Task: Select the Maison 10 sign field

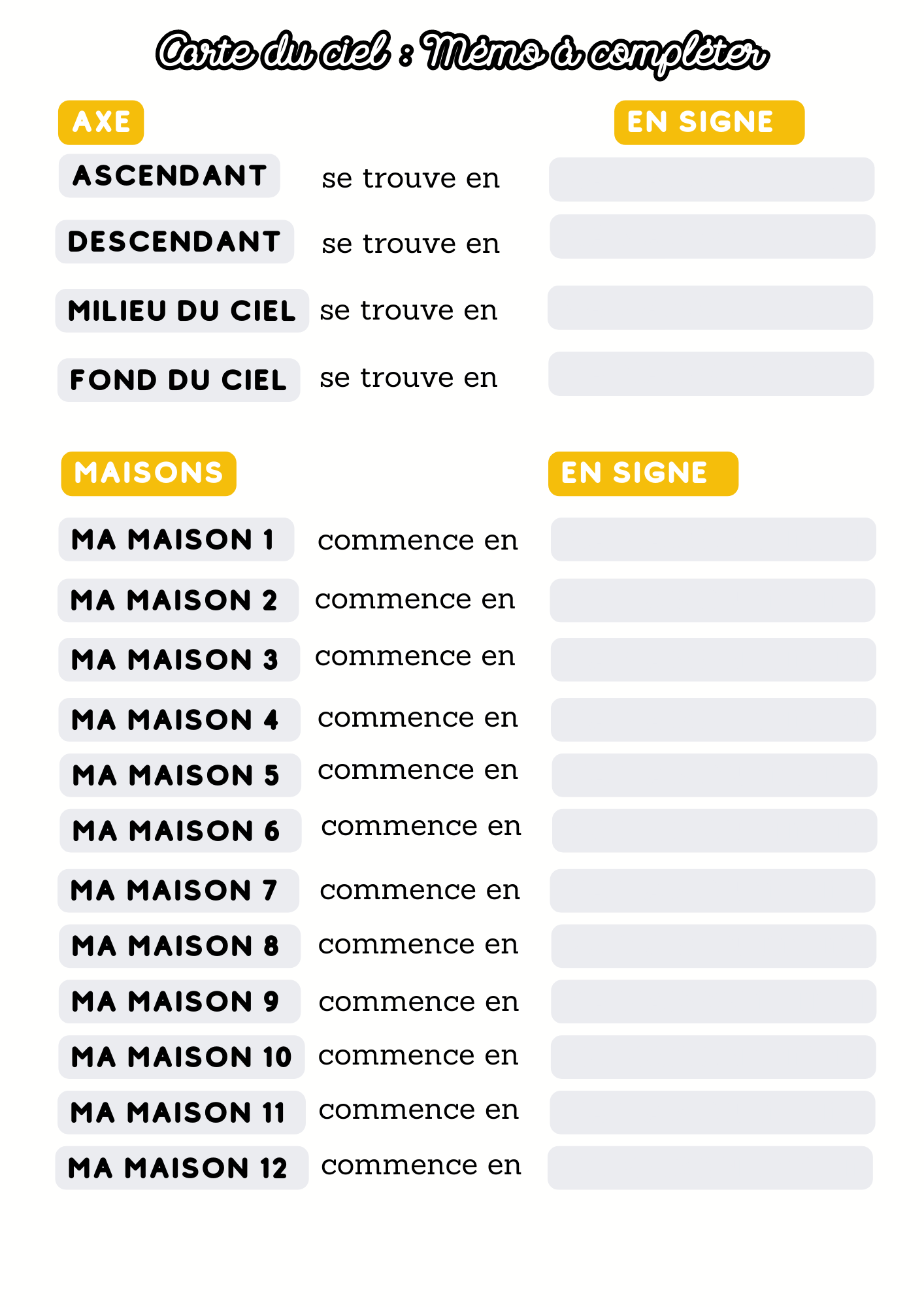Action: click(712, 1057)
